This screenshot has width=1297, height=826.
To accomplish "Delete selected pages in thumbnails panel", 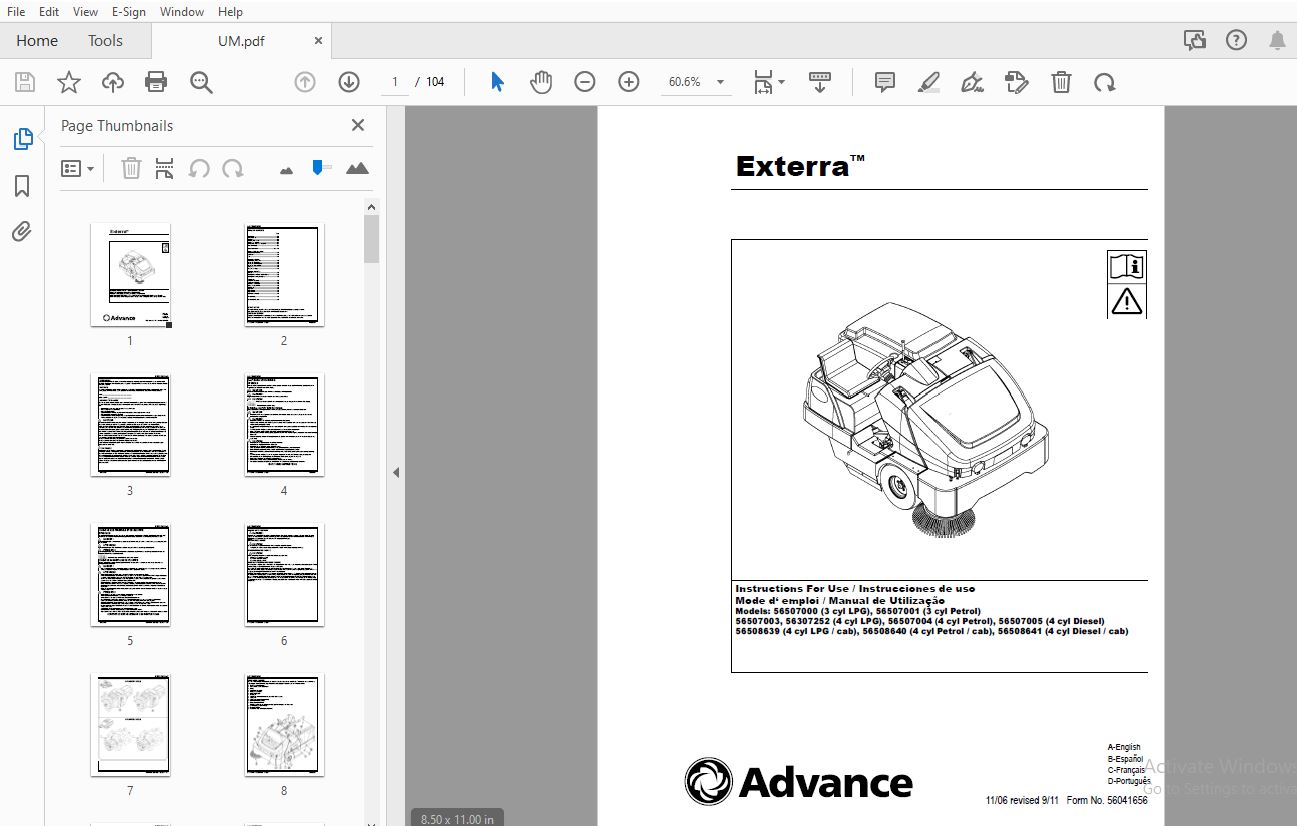I will [131, 169].
